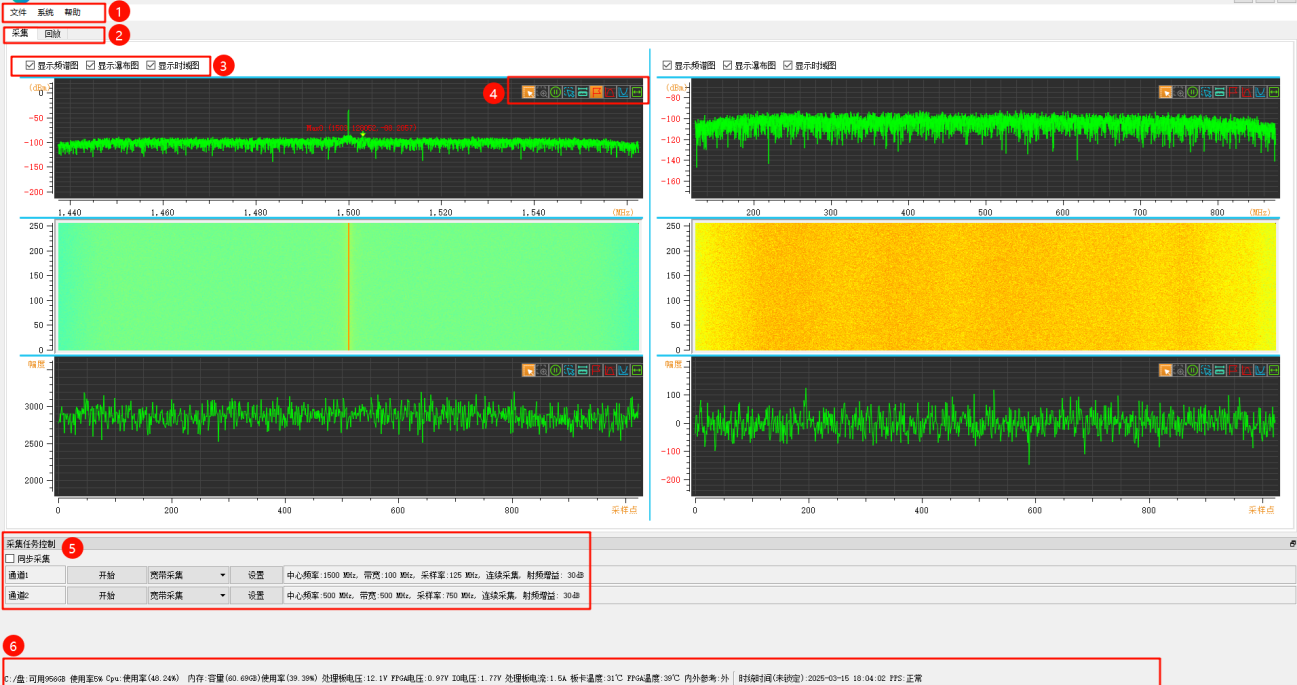Viewport: 1297px width, 685px height.
Task: Click 设置 button for 通道2
Action: click(x=256, y=595)
